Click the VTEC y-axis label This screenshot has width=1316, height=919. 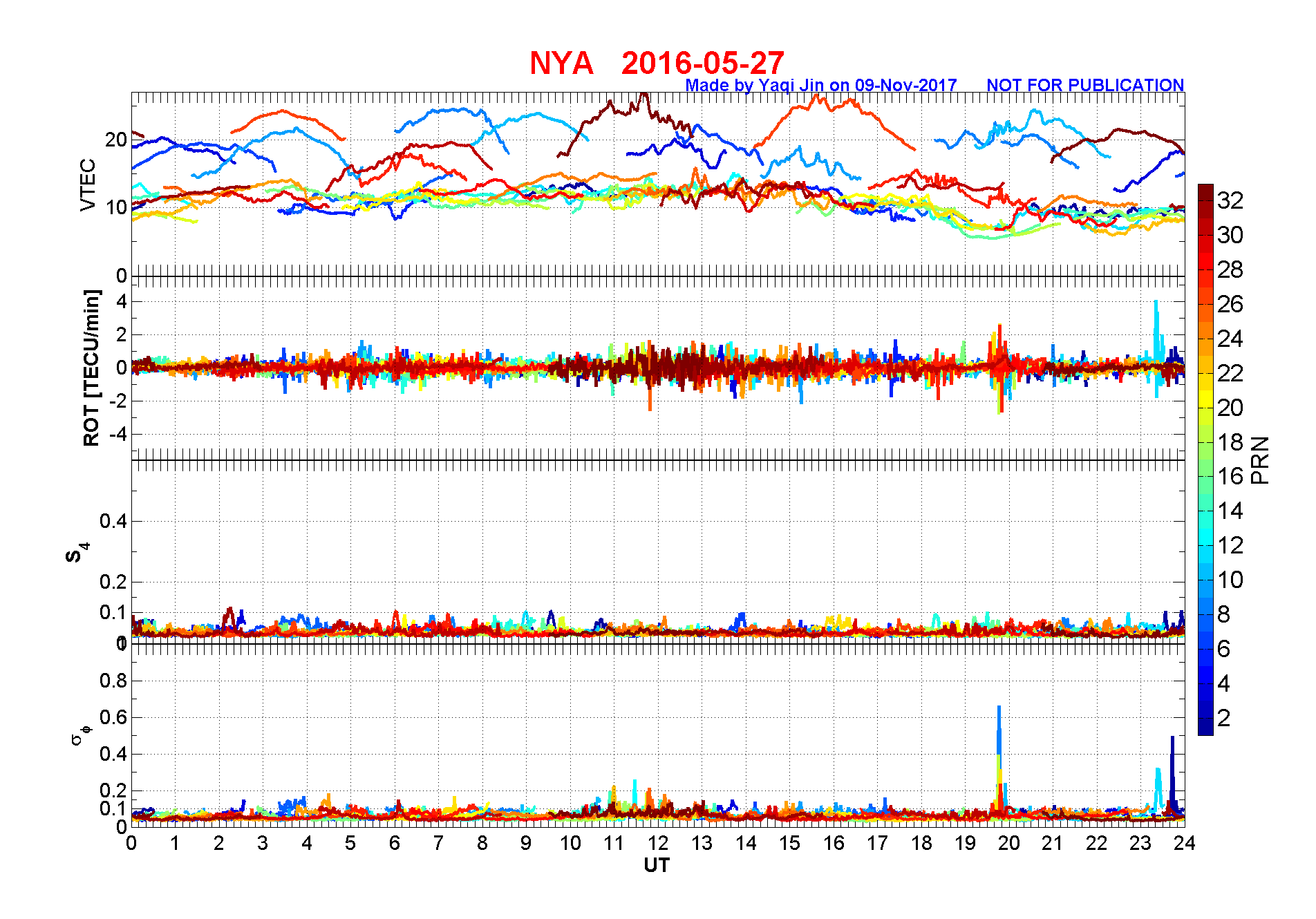(88, 184)
